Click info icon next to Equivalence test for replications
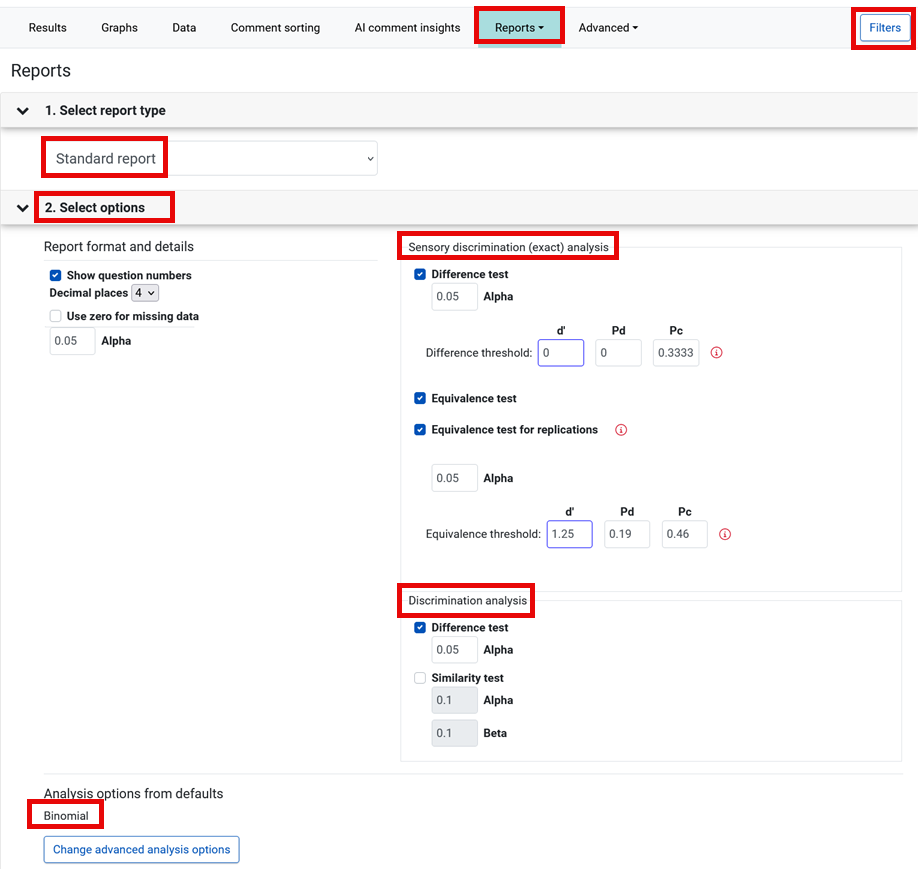Image resolution: width=918 pixels, height=869 pixels. pyautogui.click(x=620, y=430)
